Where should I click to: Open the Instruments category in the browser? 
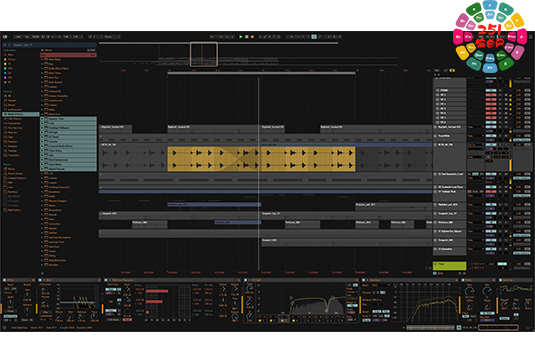point(13,110)
